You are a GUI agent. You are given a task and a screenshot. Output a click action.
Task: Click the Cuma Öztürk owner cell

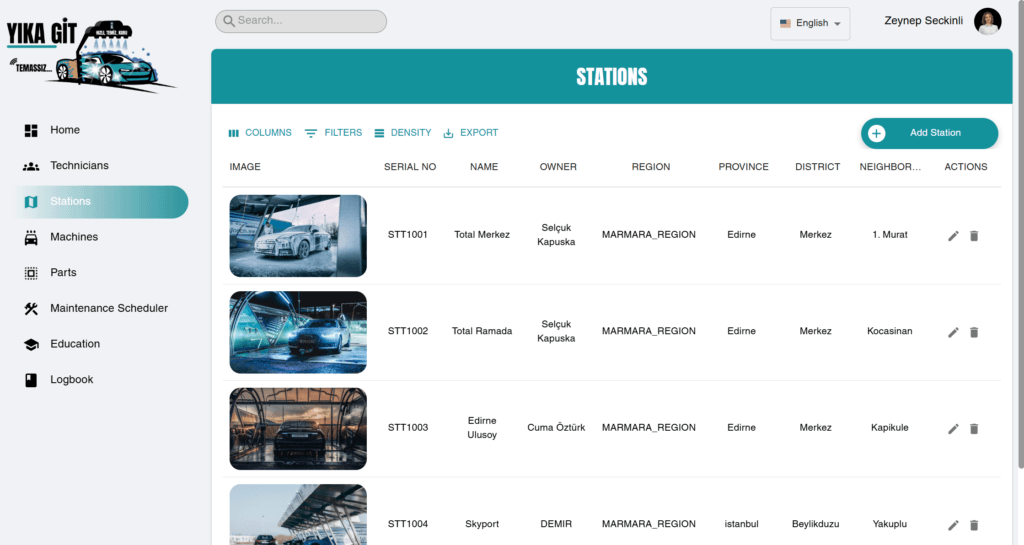(556, 428)
